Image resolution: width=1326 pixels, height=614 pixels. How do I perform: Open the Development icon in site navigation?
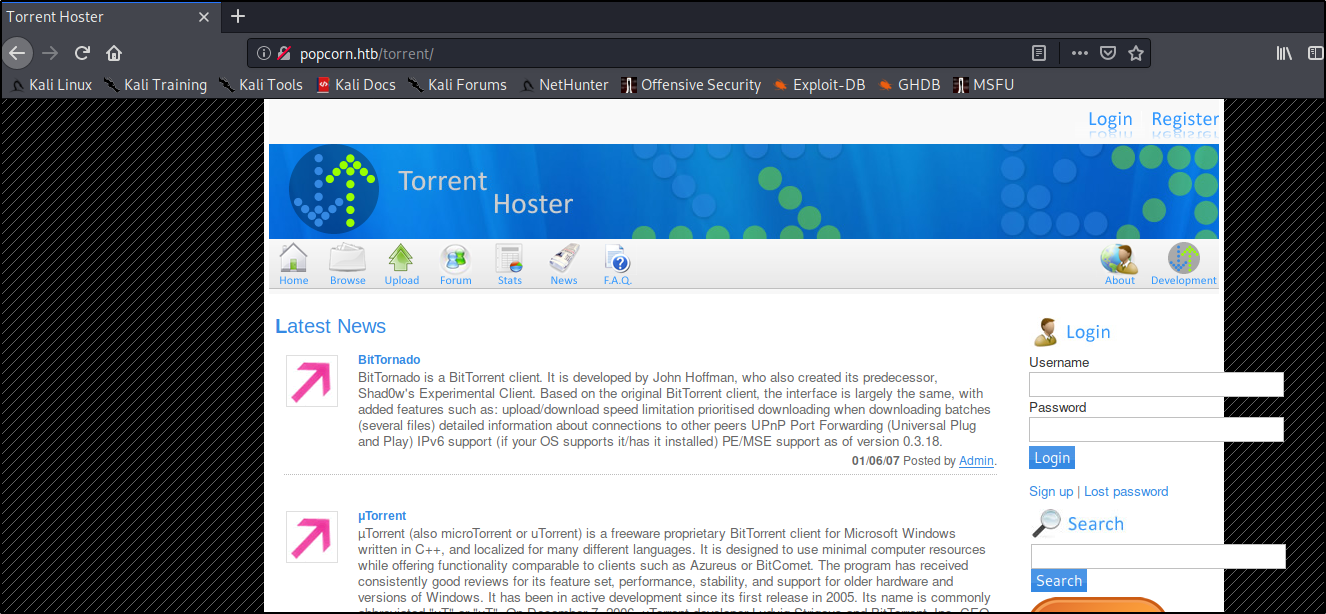[1184, 265]
